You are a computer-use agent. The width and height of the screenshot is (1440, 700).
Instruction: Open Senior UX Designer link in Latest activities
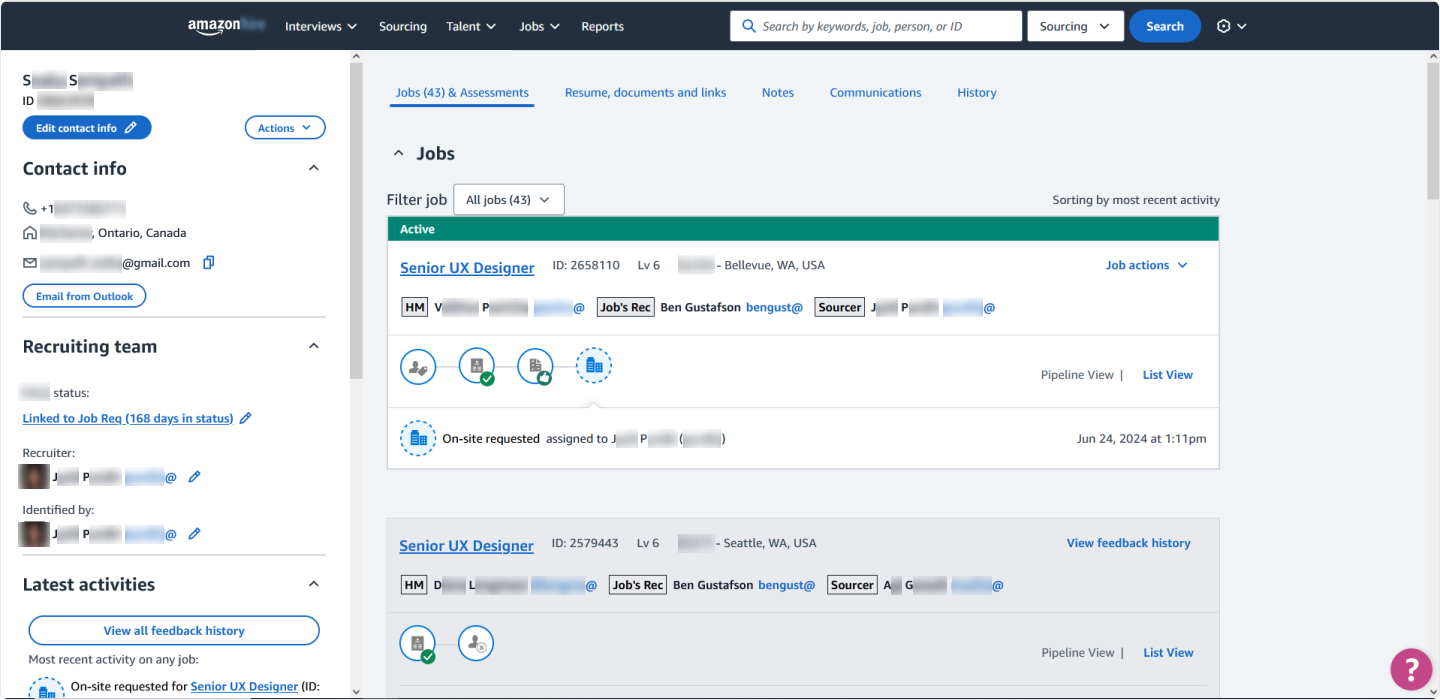pyautogui.click(x=244, y=687)
